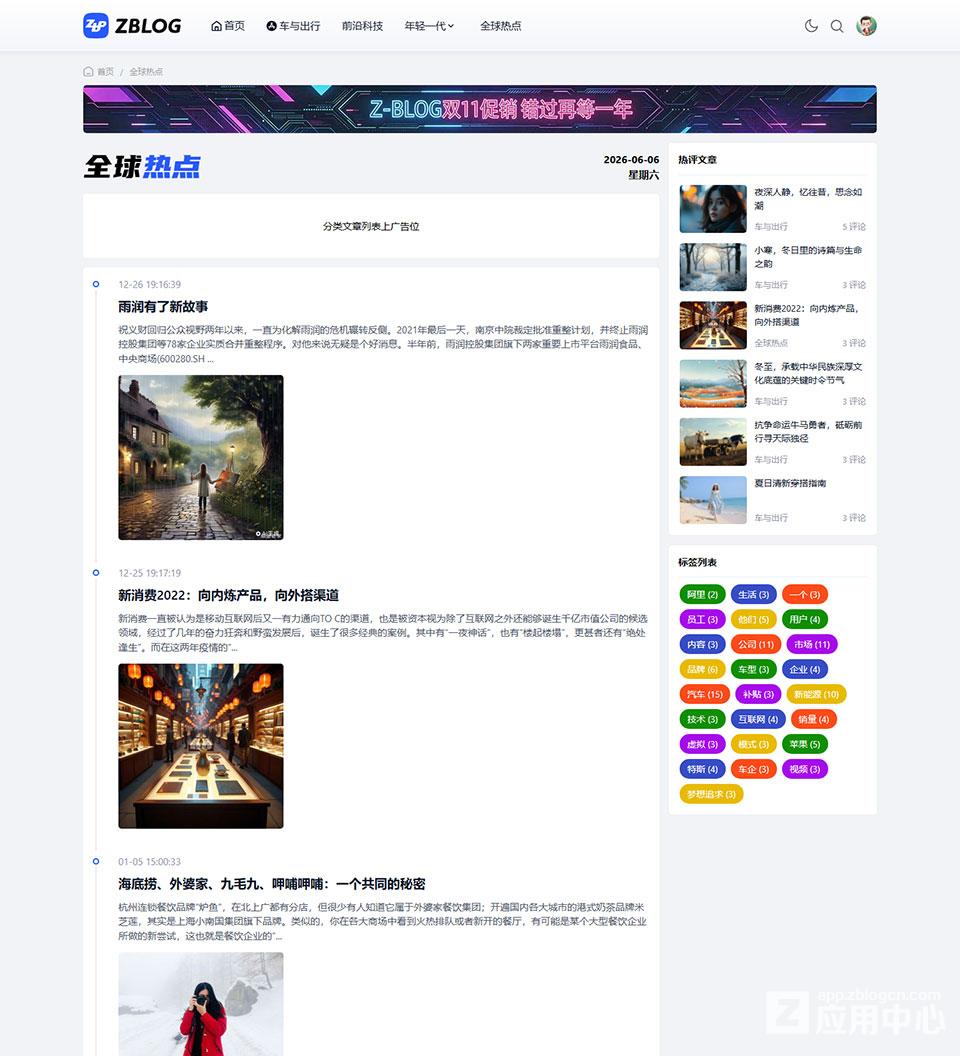960x1056 pixels.
Task: Select the 模式 (3) tag
Action: click(x=753, y=744)
